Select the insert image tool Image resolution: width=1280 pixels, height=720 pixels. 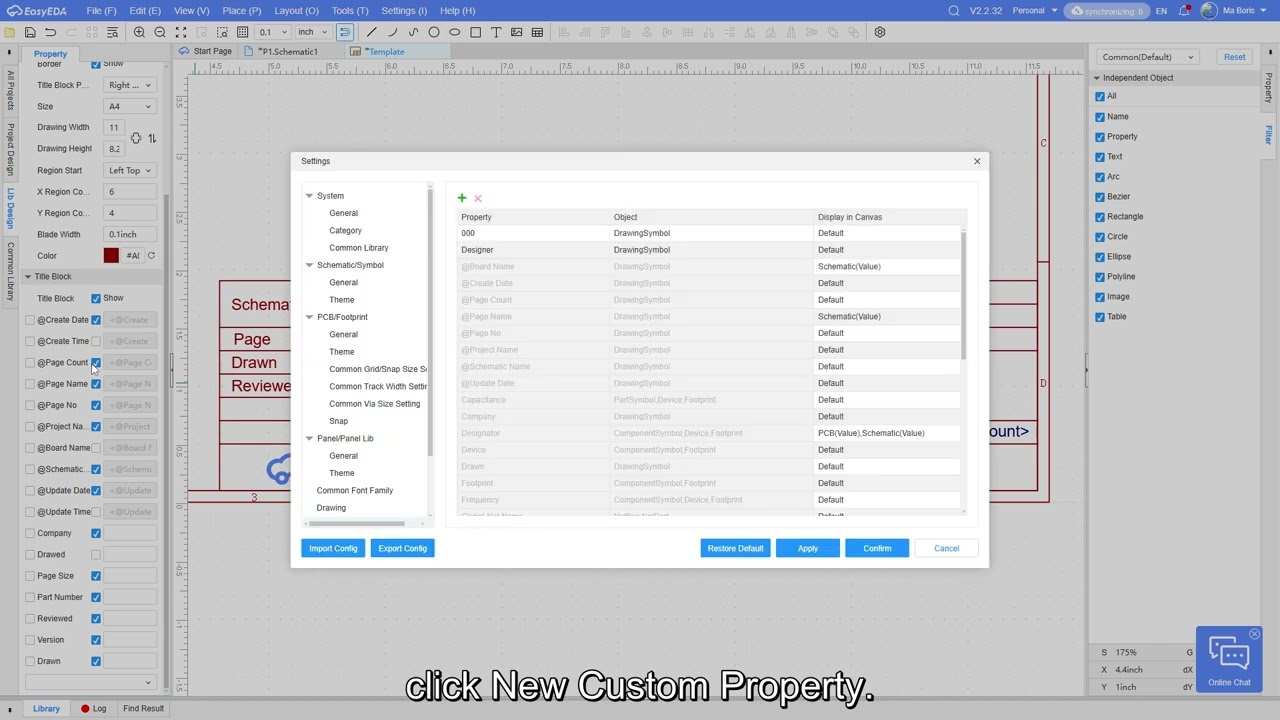516,32
